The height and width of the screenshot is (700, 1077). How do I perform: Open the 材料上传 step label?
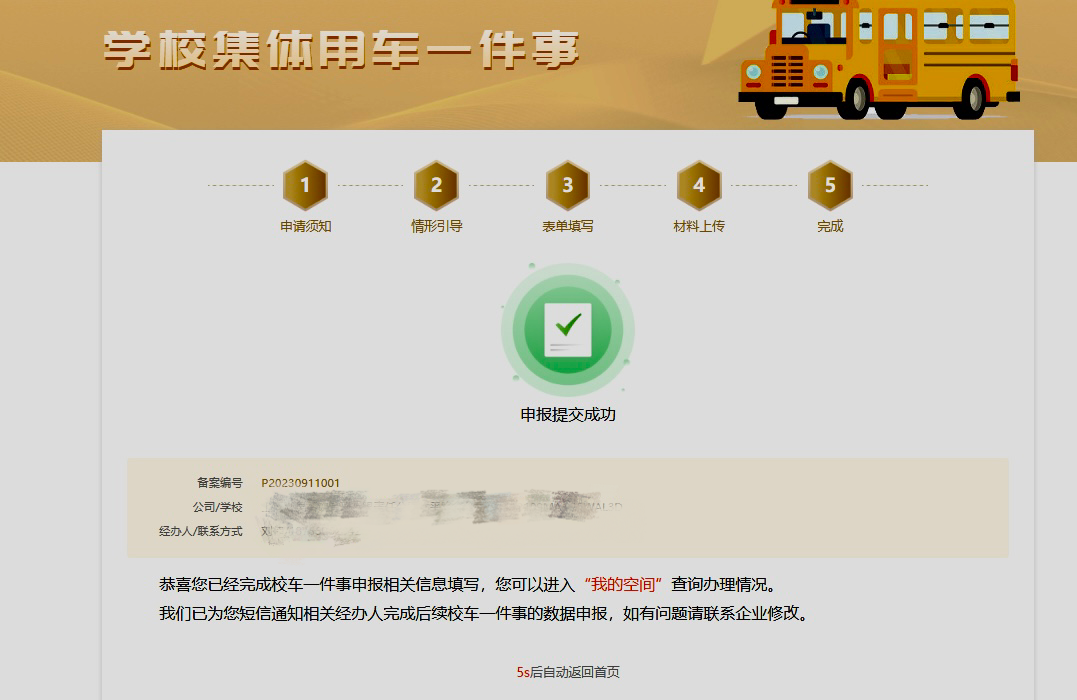tap(699, 226)
